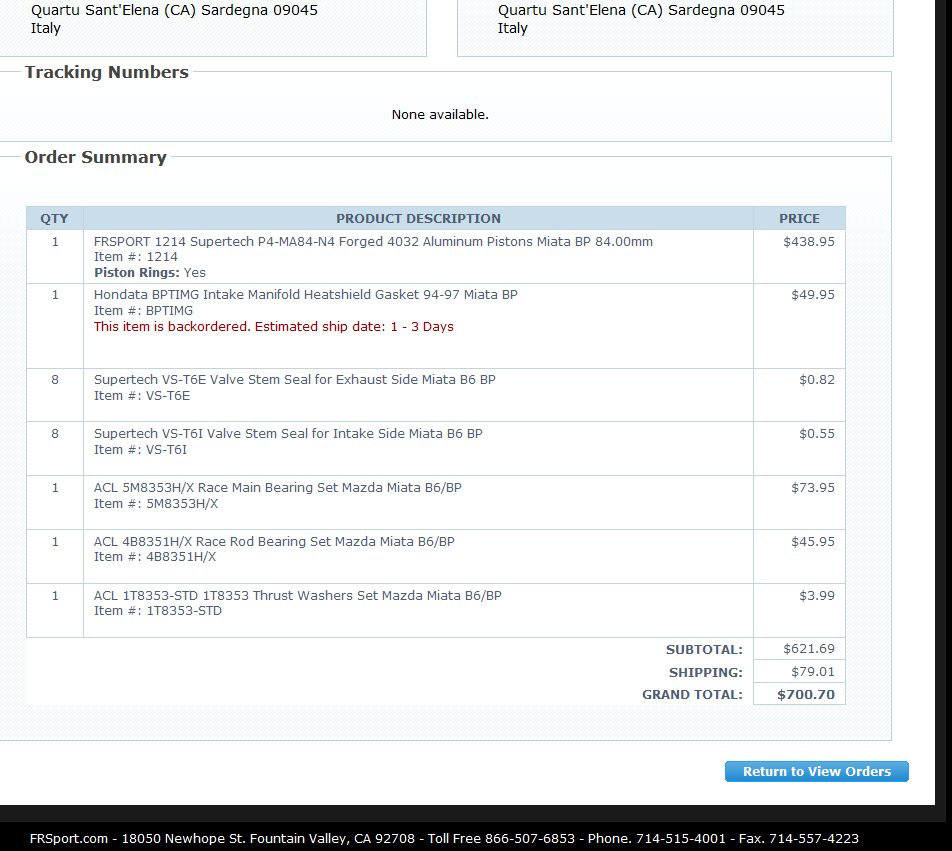Click the SHIPPING label
Screen dimensions: 952x851
(x=706, y=673)
